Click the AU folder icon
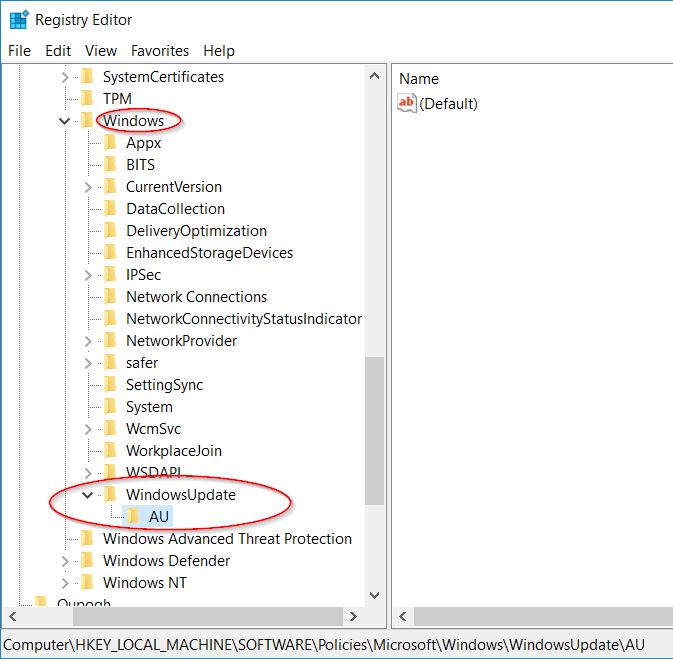 point(133,516)
